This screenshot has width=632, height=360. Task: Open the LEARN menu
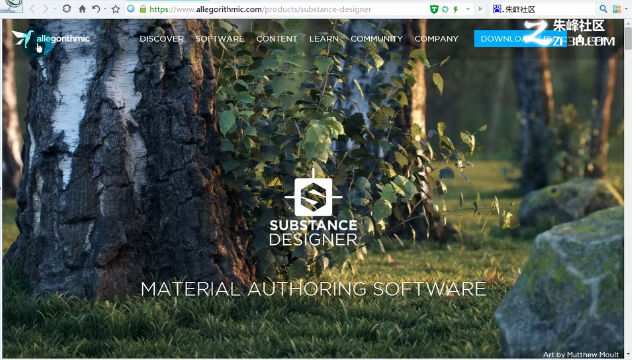[x=324, y=39]
